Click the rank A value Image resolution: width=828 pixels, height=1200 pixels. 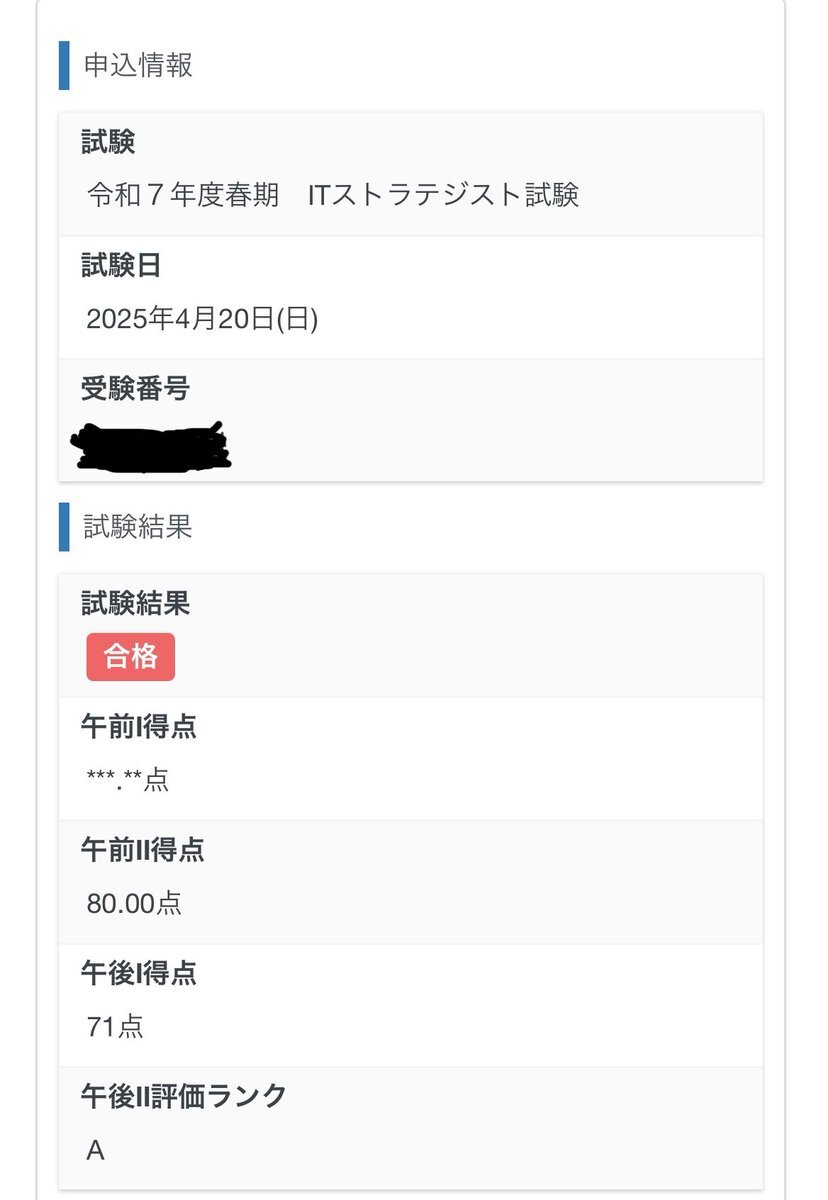(x=96, y=1151)
